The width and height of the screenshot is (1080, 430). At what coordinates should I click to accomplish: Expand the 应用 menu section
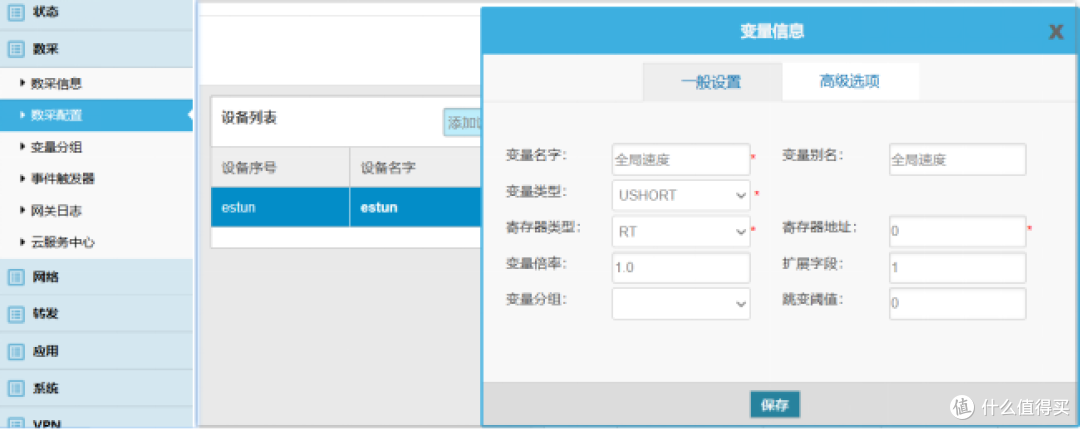point(96,351)
